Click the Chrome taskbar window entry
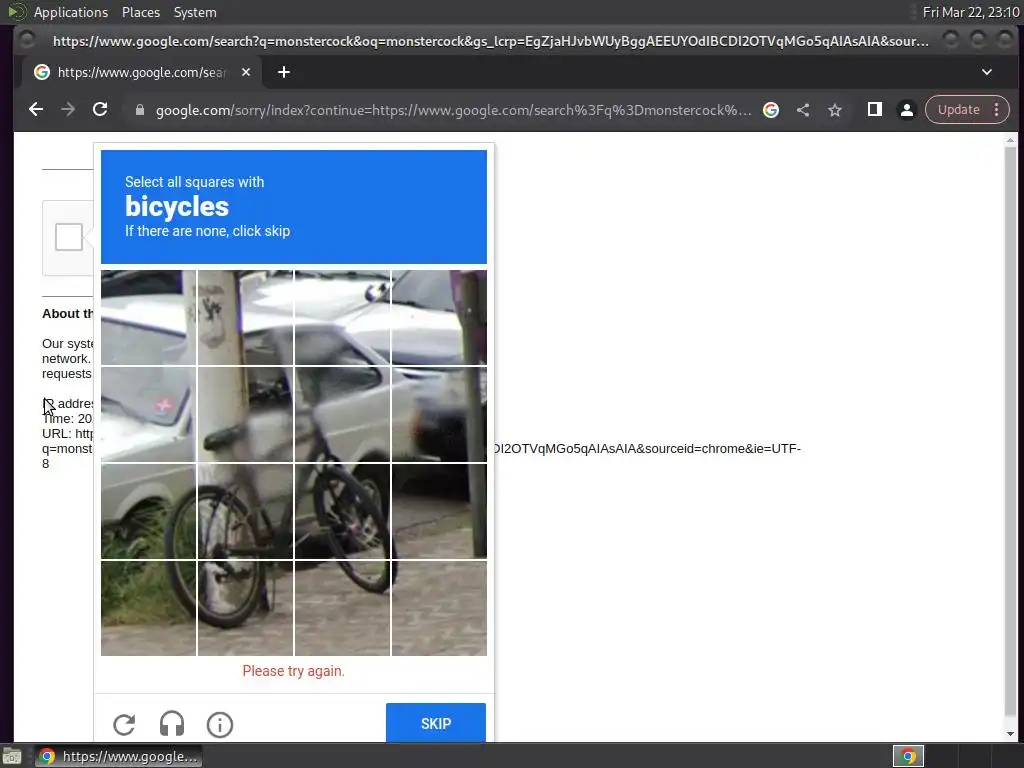 tap(118, 756)
